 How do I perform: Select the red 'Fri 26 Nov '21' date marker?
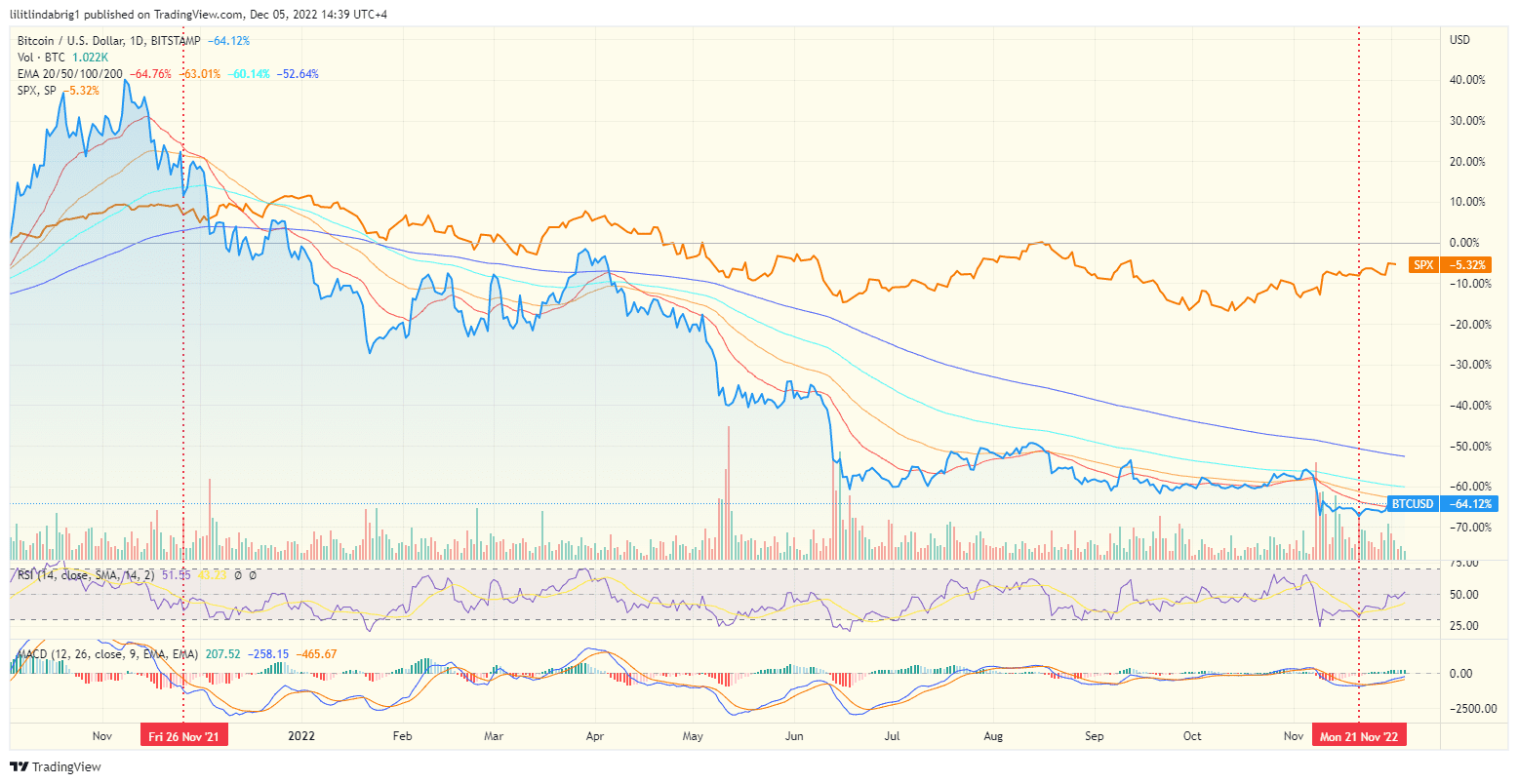point(184,735)
